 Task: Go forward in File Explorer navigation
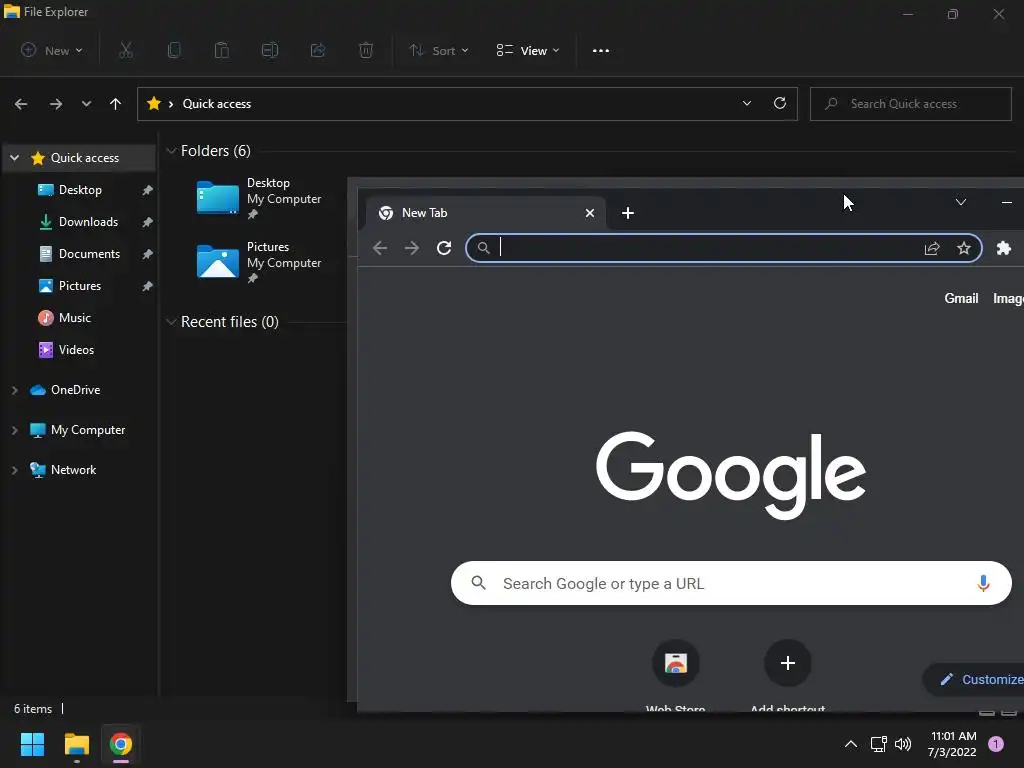(56, 104)
